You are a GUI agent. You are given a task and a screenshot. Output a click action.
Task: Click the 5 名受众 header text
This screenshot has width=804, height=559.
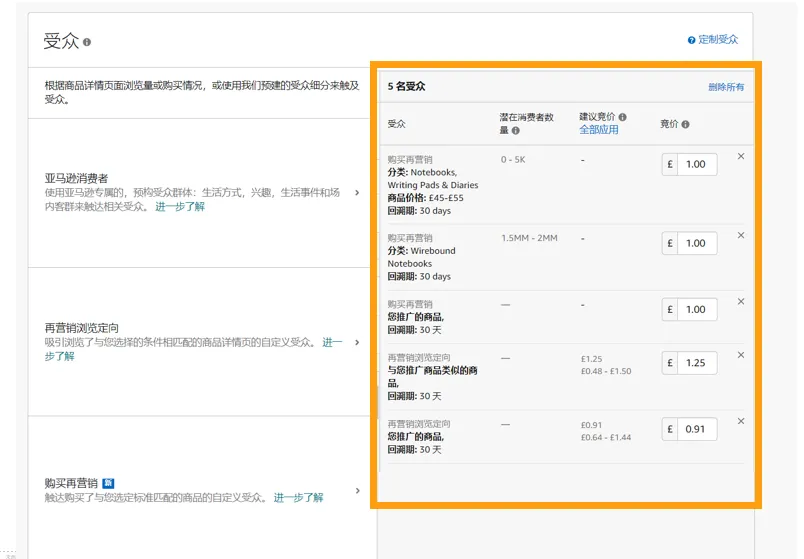click(x=407, y=86)
